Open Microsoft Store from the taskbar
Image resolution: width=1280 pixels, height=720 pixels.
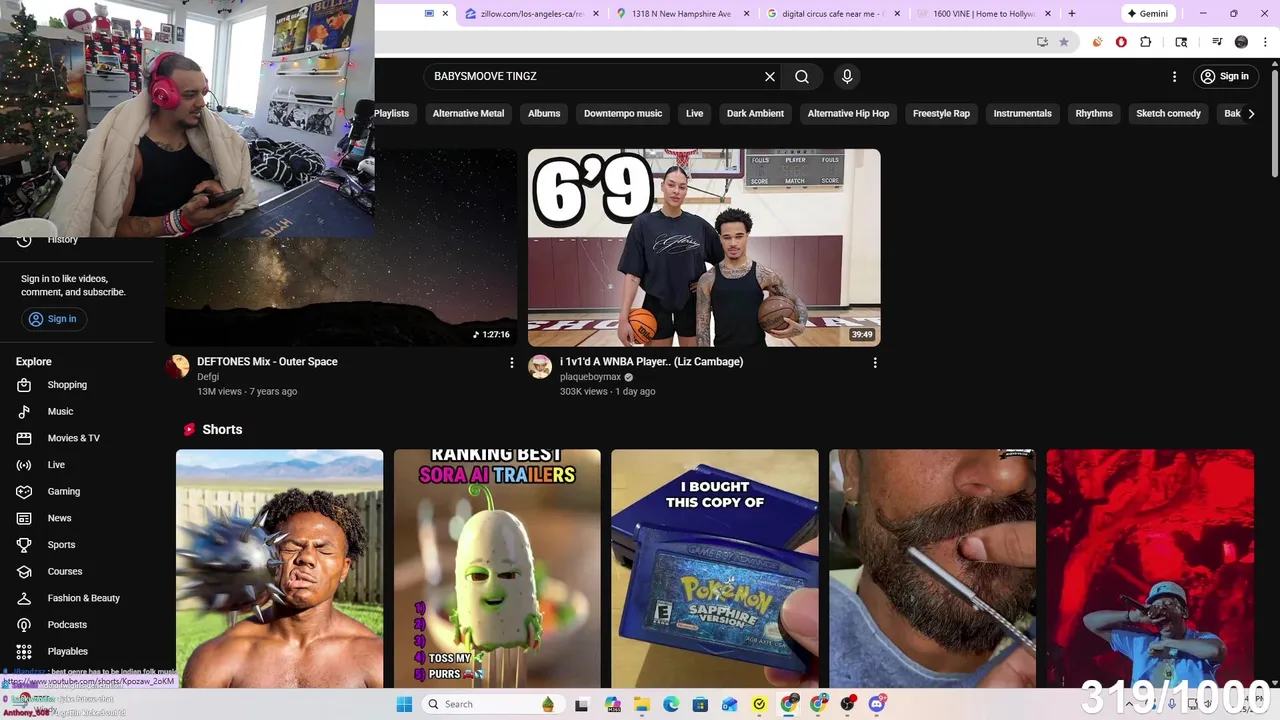tap(700, 704)
